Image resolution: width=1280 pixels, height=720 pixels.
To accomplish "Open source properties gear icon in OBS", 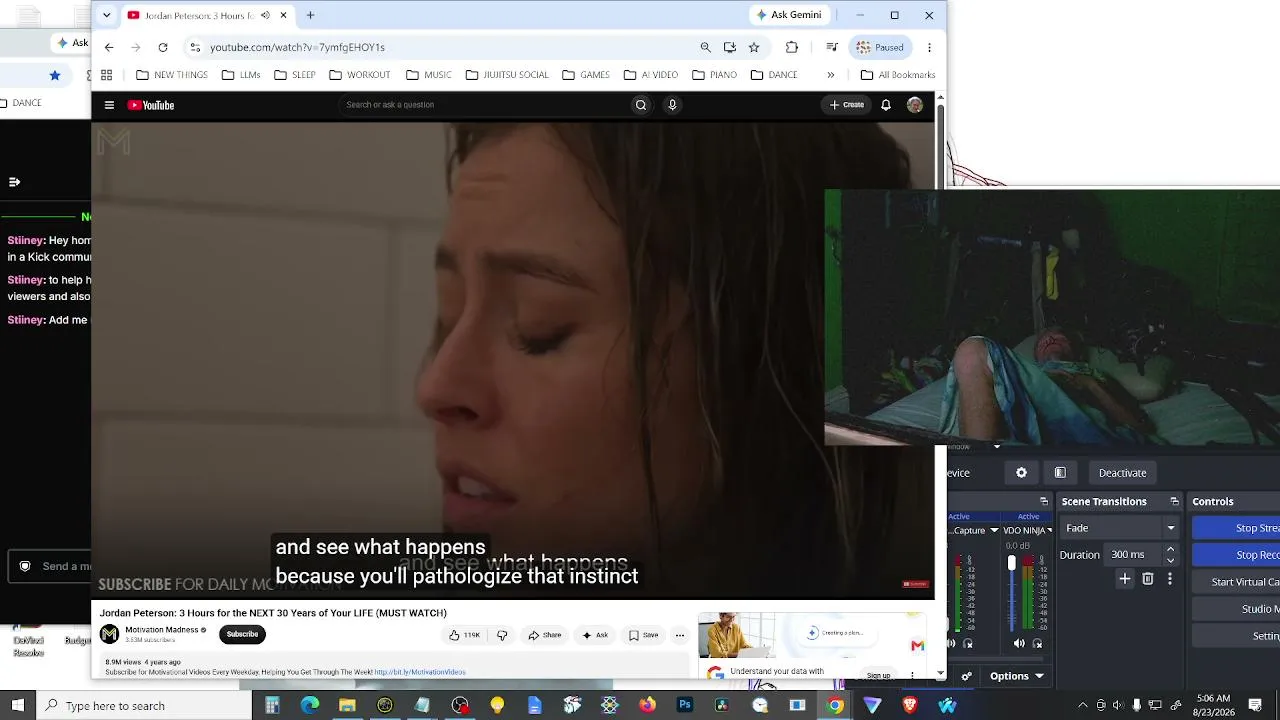I will tap(1021, 473).
